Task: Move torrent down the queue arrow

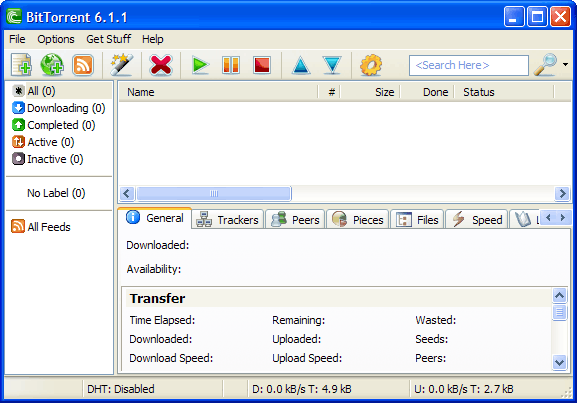Action: tap(332, 65)
